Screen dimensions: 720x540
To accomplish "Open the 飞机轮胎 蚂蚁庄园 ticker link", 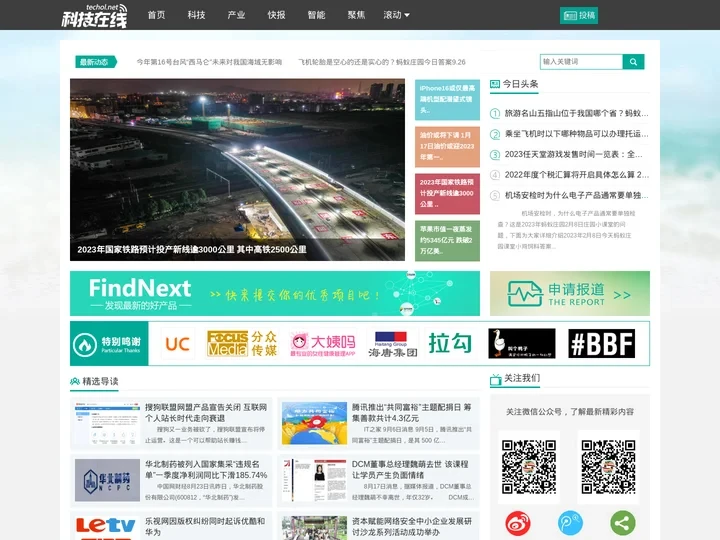I will tap(382, 62).
